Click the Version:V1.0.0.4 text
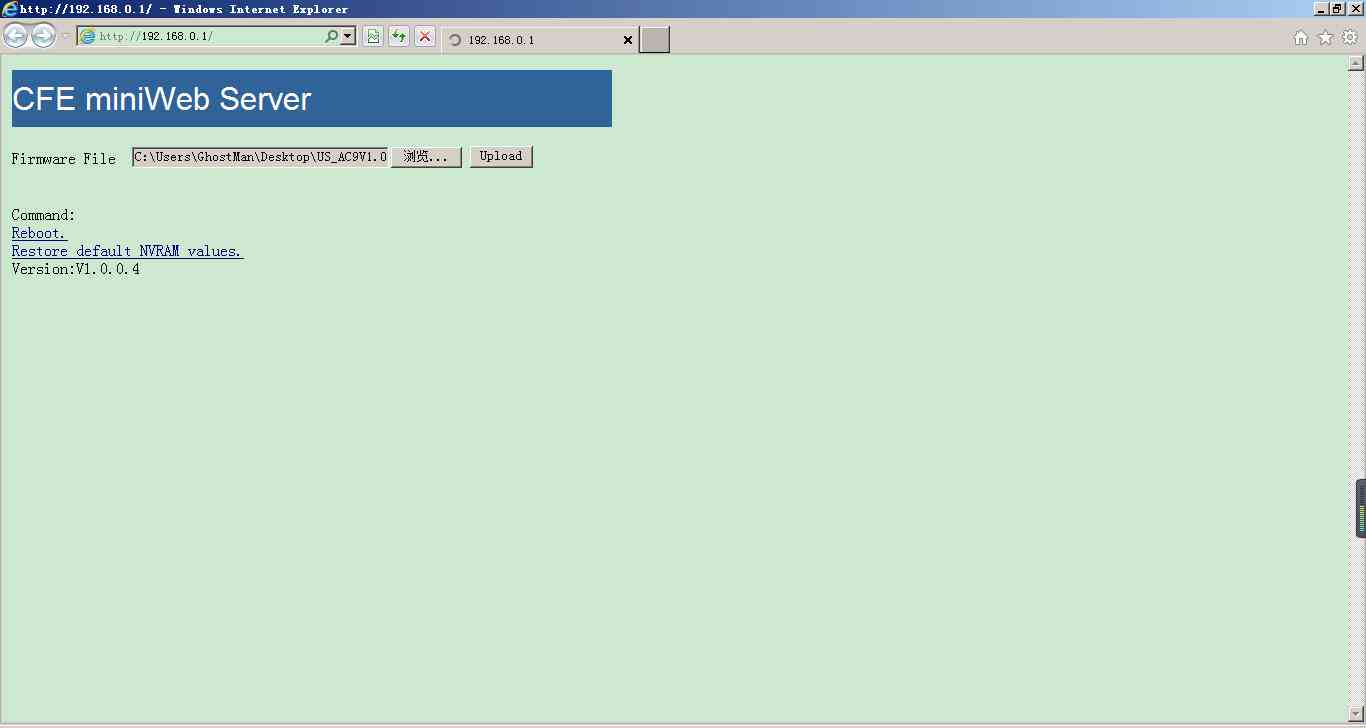Viewport: 1366px width, 728px height. pos(76,269)
